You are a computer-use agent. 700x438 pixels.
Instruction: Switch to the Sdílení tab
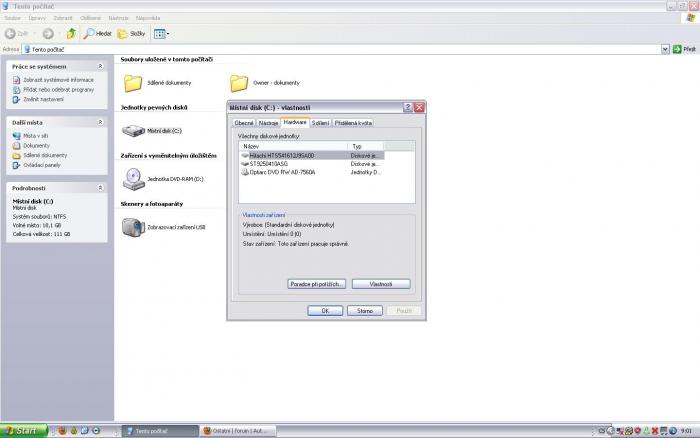[x=320, y=123]
